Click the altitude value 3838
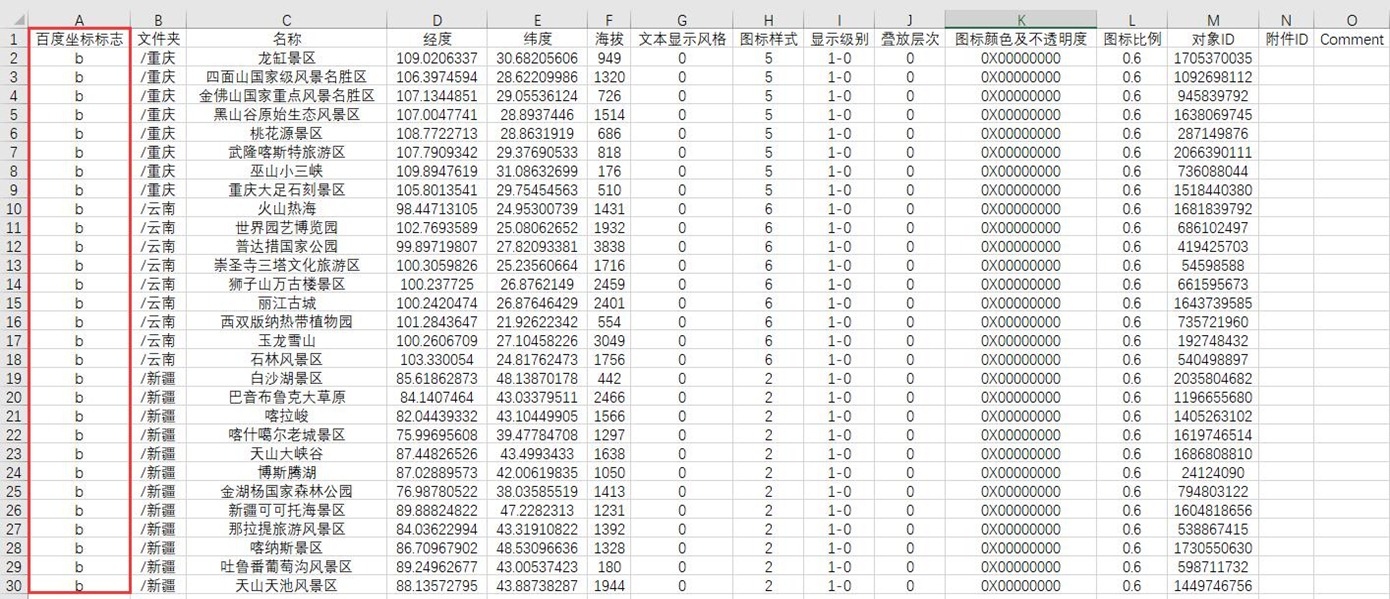 (x=609, y=247)
